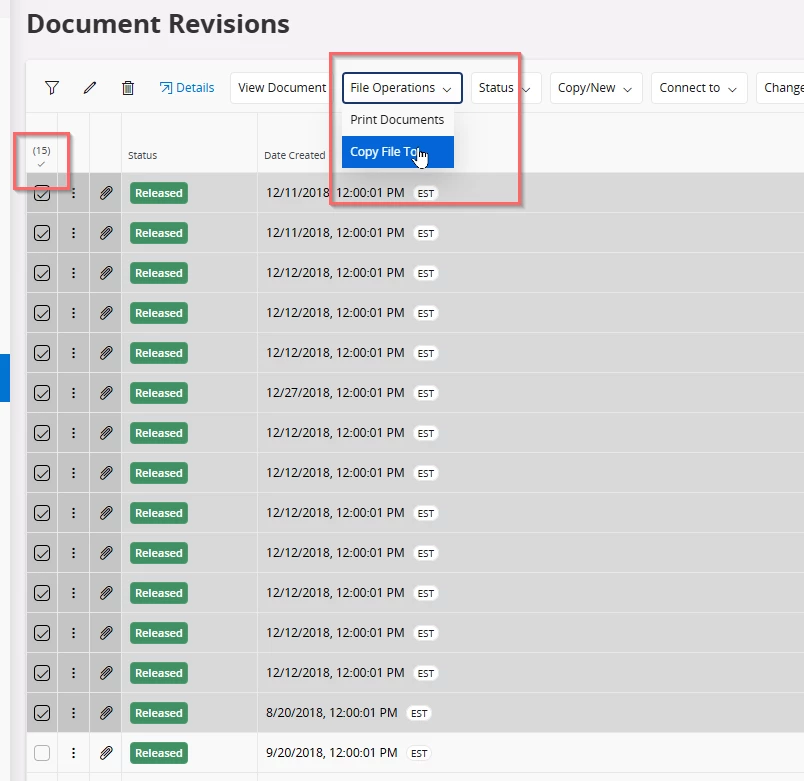Click paperclip attachment icon in 8/20/2018 row
Screen dimensions: 804x781
[106, 713]
